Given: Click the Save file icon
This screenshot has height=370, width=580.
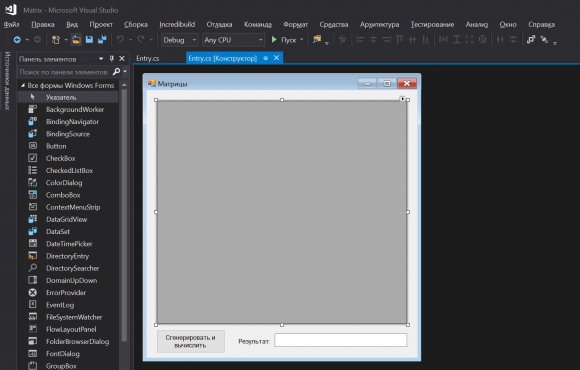Looking at the screenshot, I should tap(89, 39).
